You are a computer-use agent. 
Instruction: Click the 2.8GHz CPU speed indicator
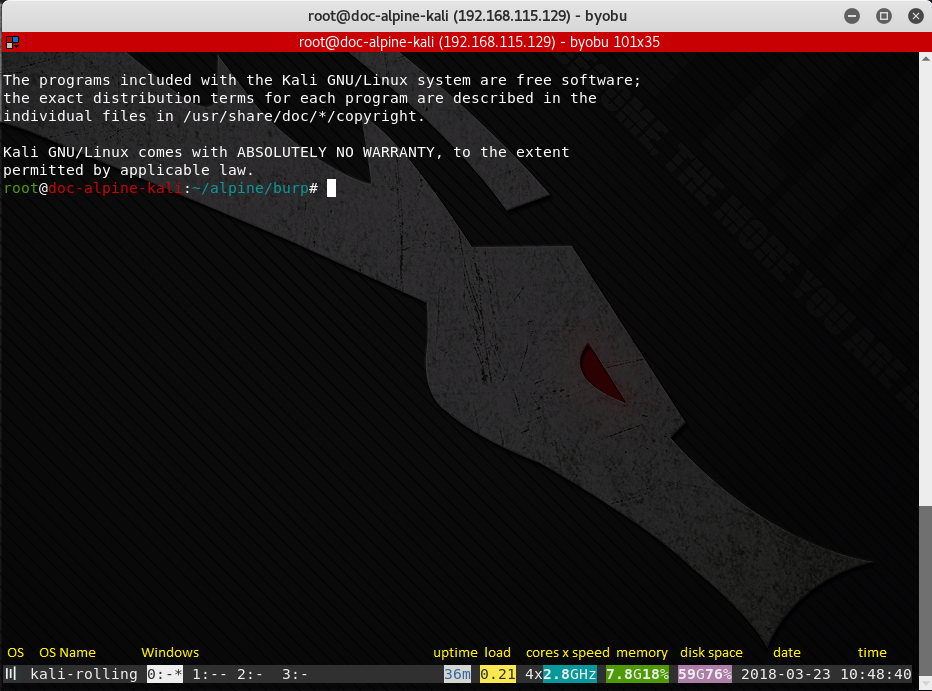[x=569, y=674]
